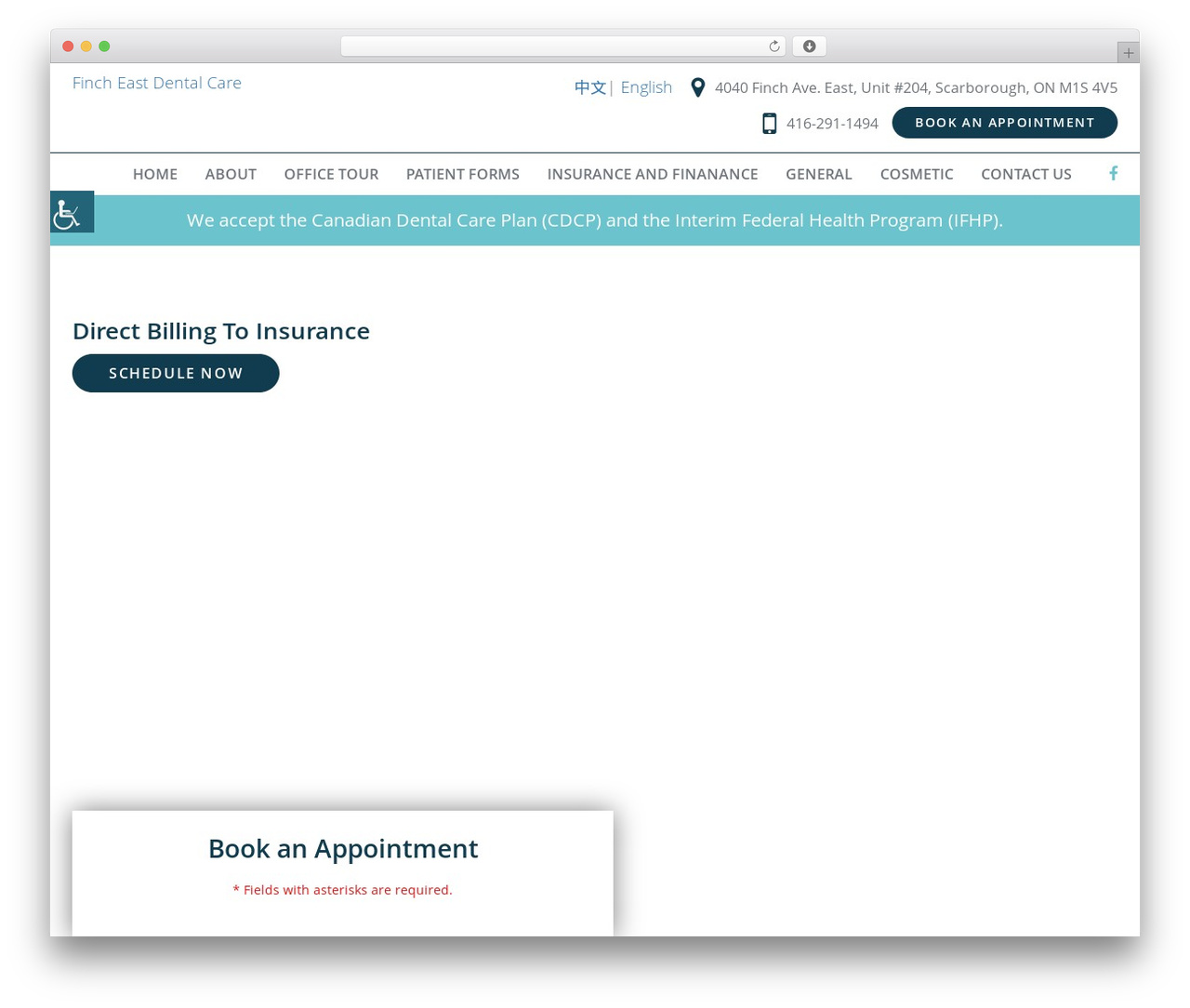This screenshot has height=1008, width=1190.
Task: Click the map pin location icon
Action: coord(697,87)
